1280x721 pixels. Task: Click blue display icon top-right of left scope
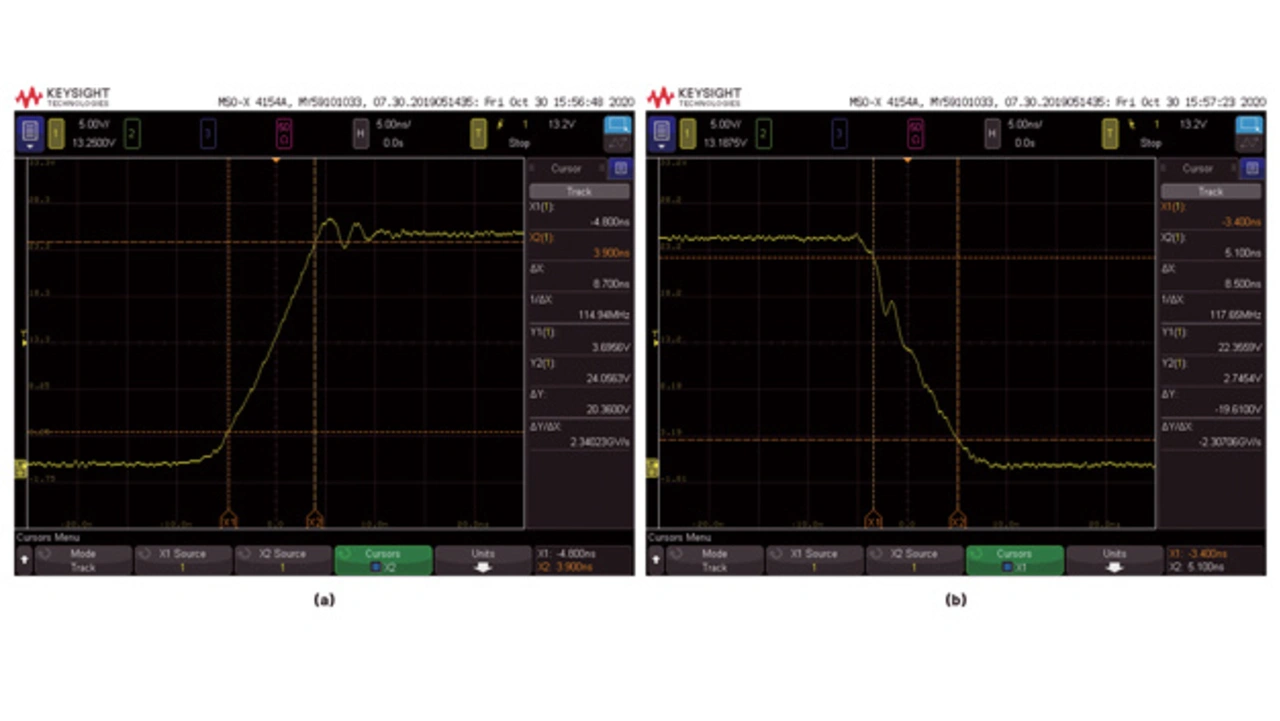coord(617,130)
